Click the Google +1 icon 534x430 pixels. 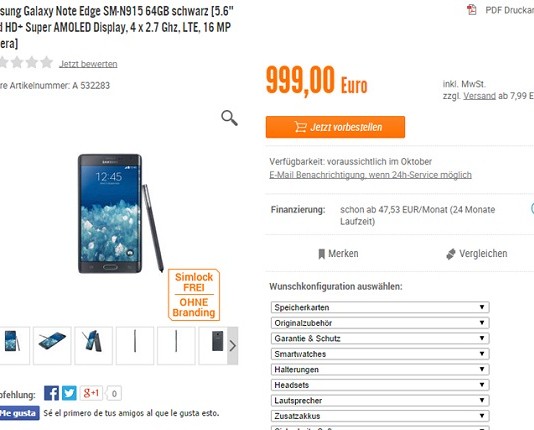[91, 393]
